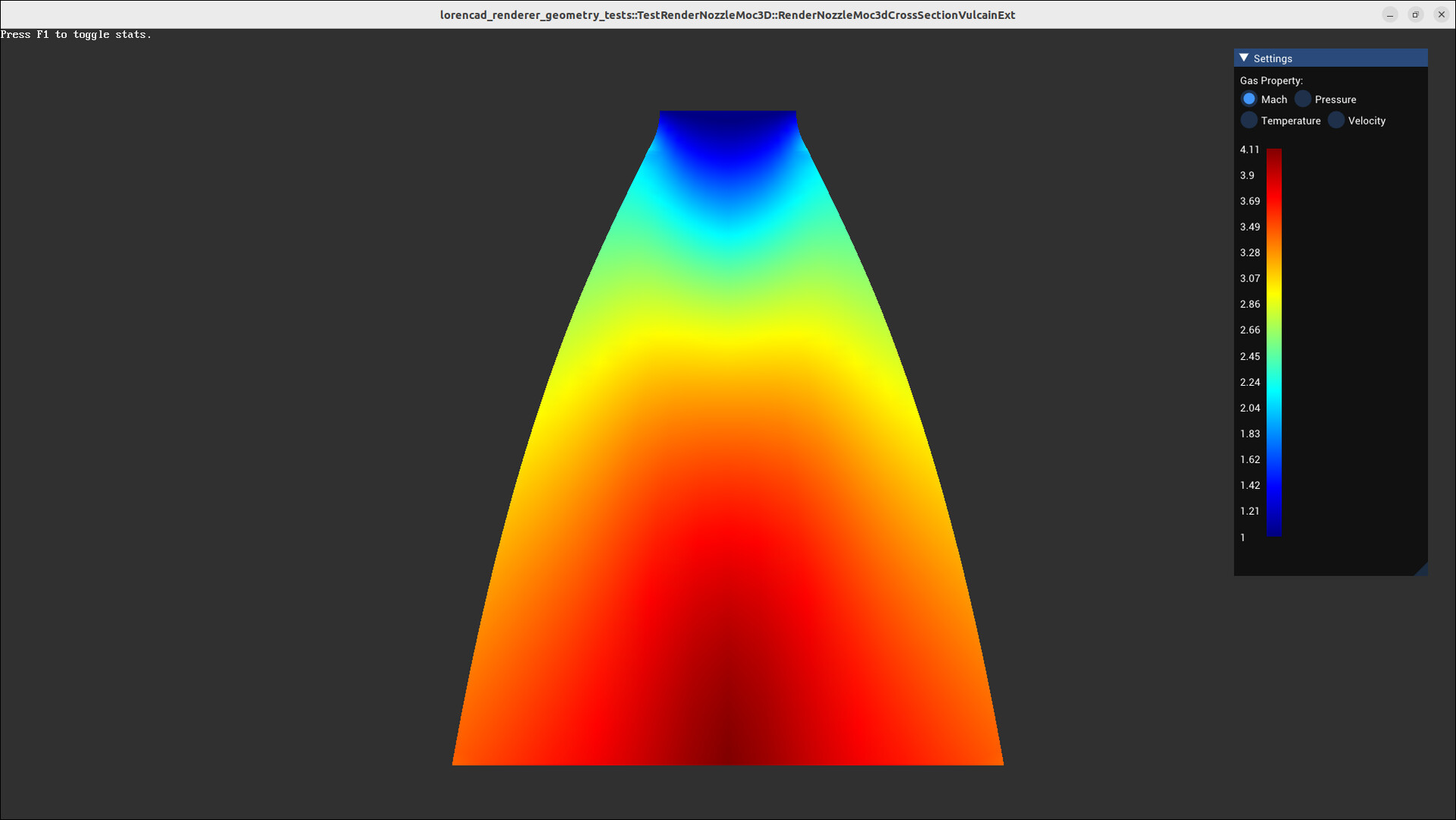Select the Mach gas property radio button
The width and height of the screenshot is (1456, 820).
pos(1248,99)
